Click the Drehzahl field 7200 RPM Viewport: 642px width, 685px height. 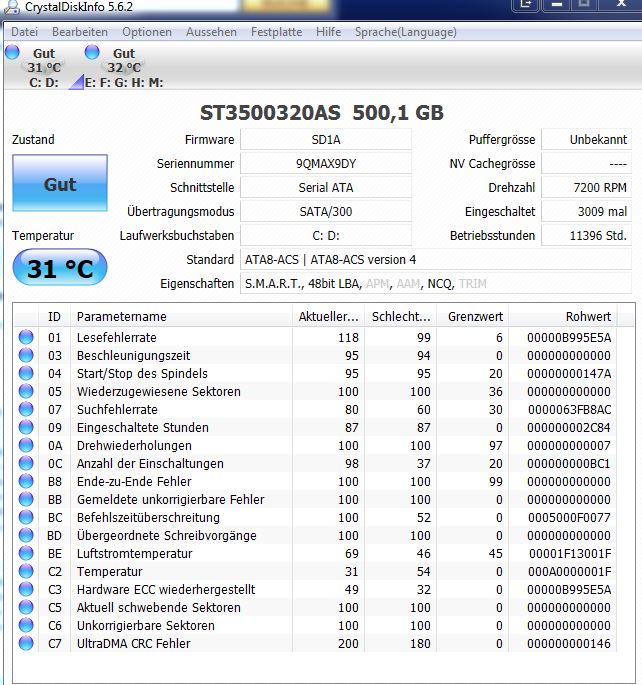coord(587,187)
